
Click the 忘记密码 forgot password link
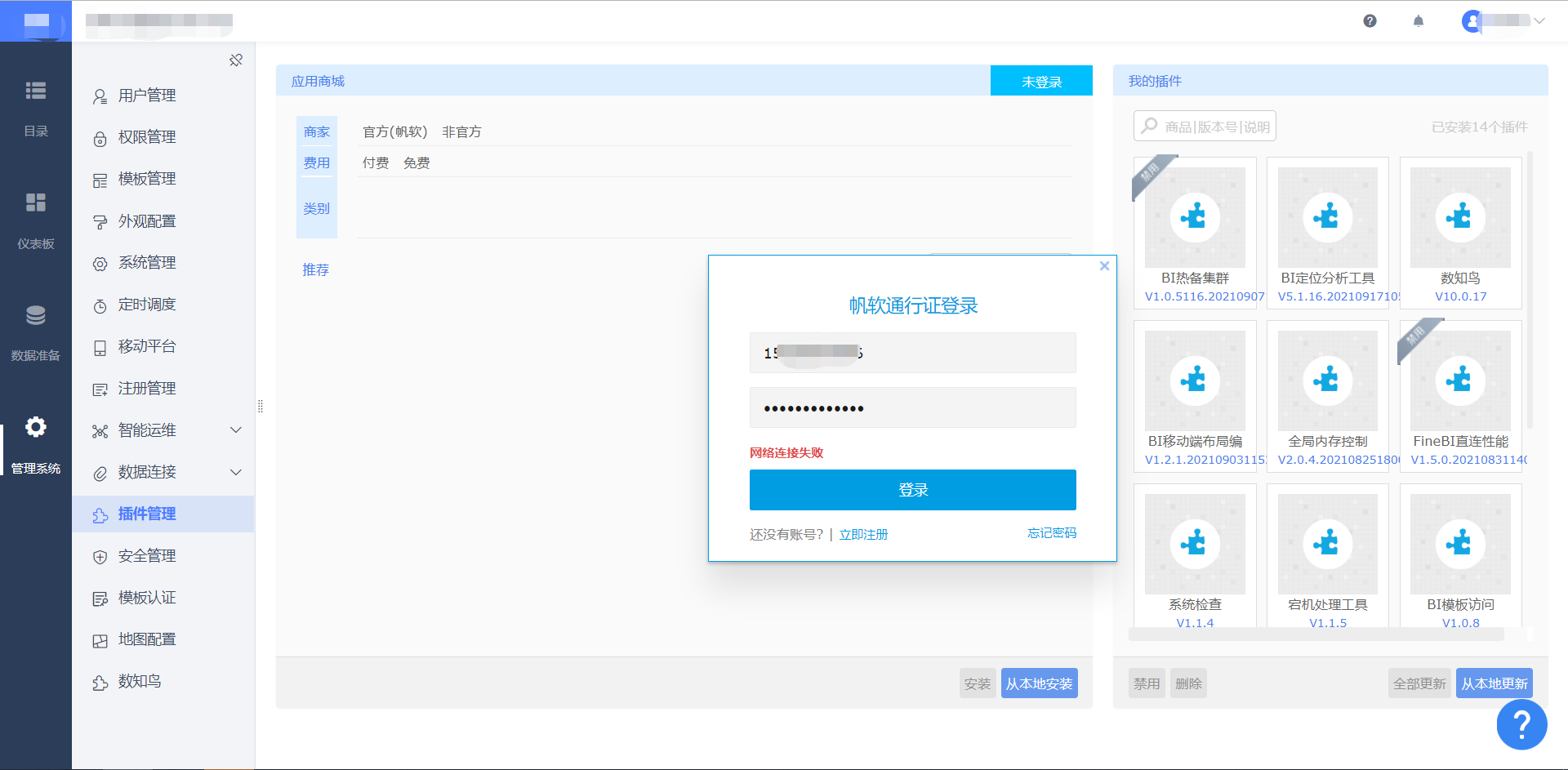[1052, 533]
